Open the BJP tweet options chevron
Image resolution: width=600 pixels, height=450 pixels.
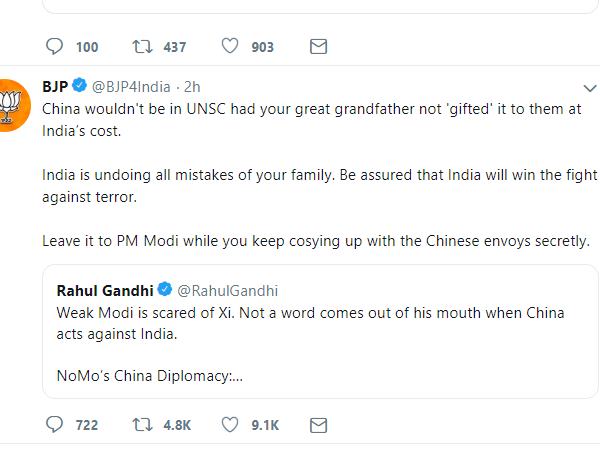pos(590,88)
